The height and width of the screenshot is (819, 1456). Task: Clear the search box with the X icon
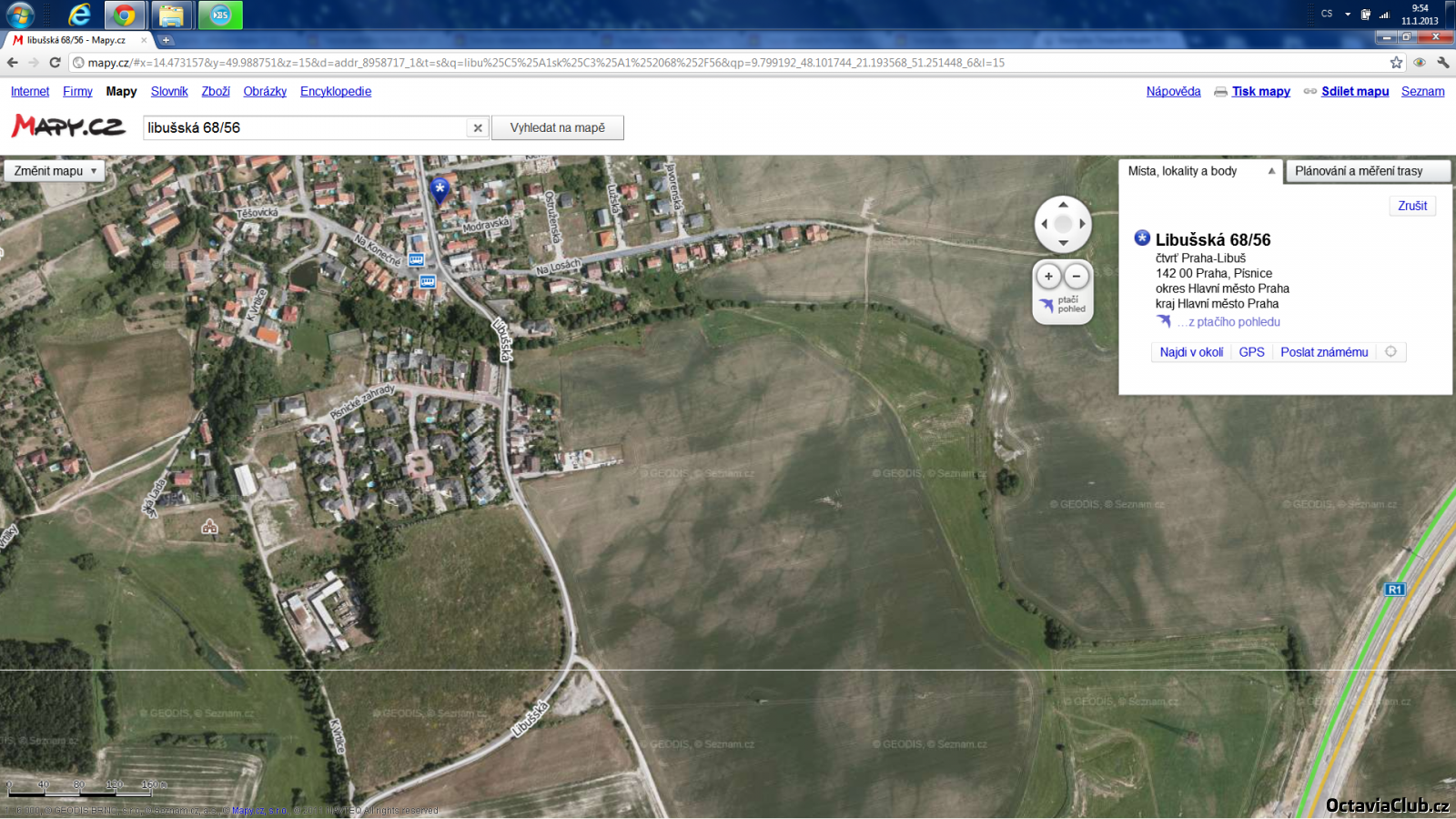tap(478, 128)
